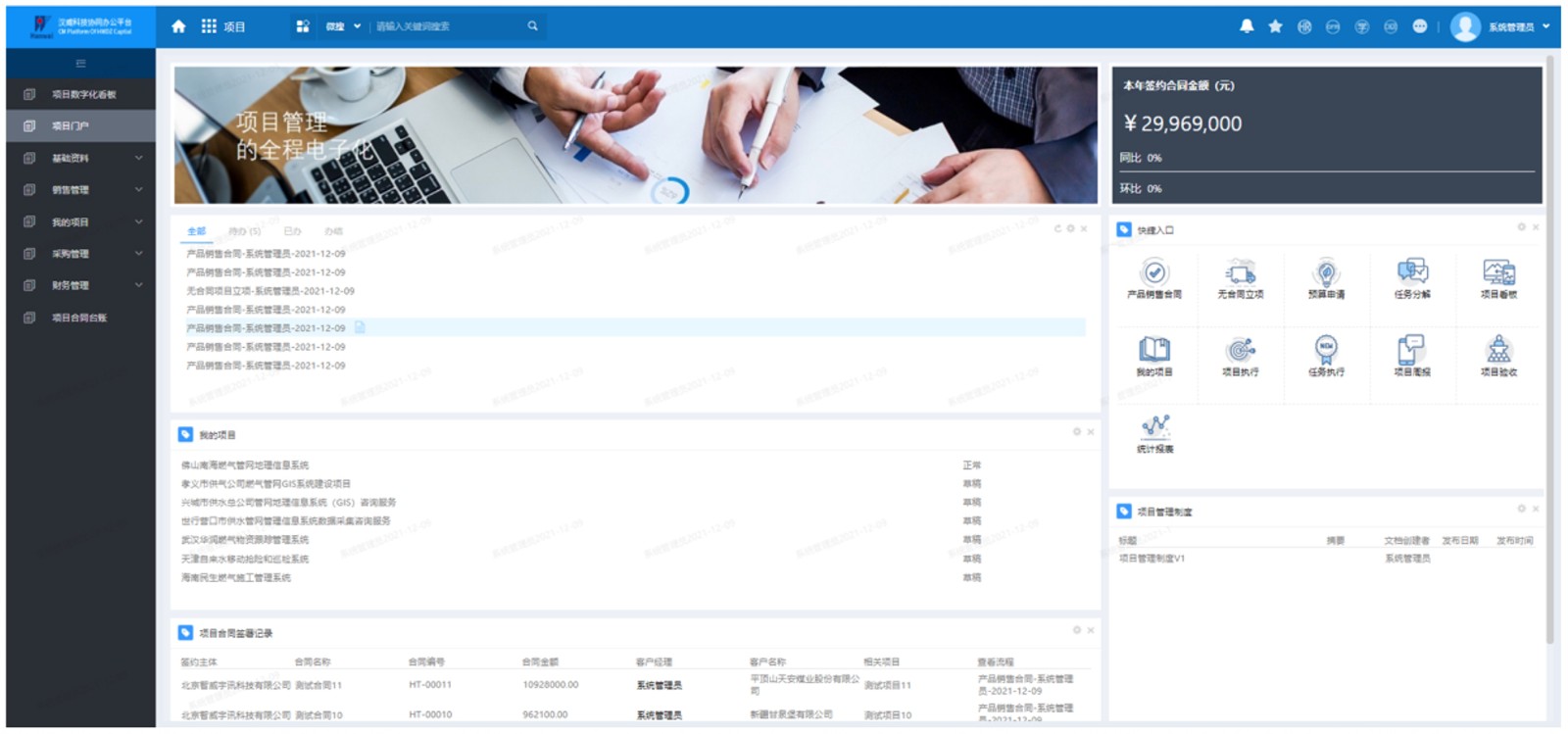Expand 财务管理 sidebar menu
The image size is (1568, 734).
80,285
